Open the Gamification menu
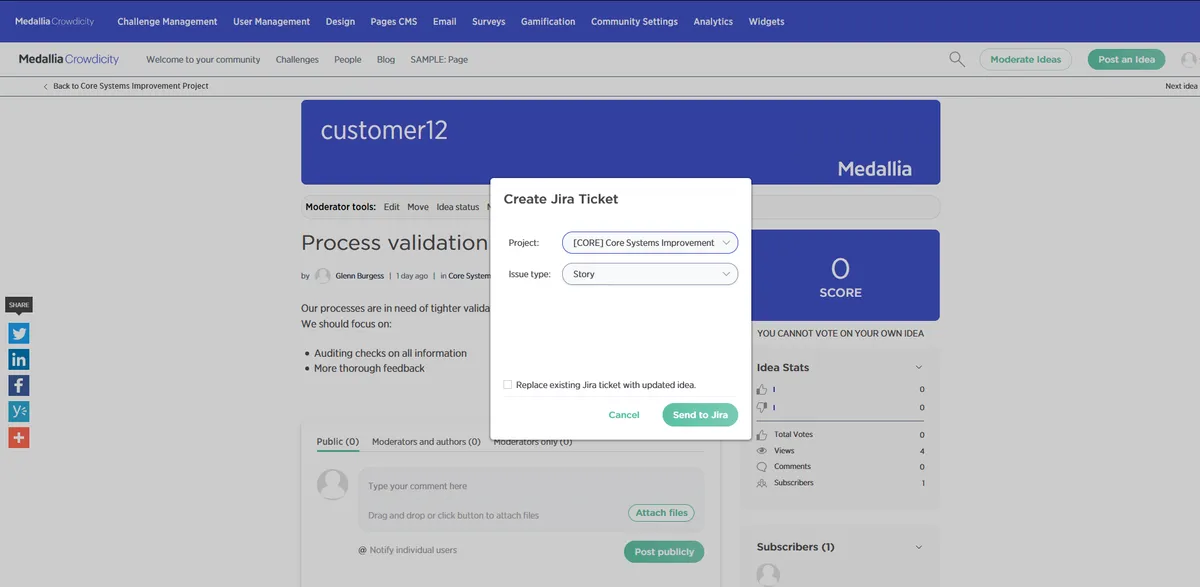The image size is (1200, 587). click(548, 21)
